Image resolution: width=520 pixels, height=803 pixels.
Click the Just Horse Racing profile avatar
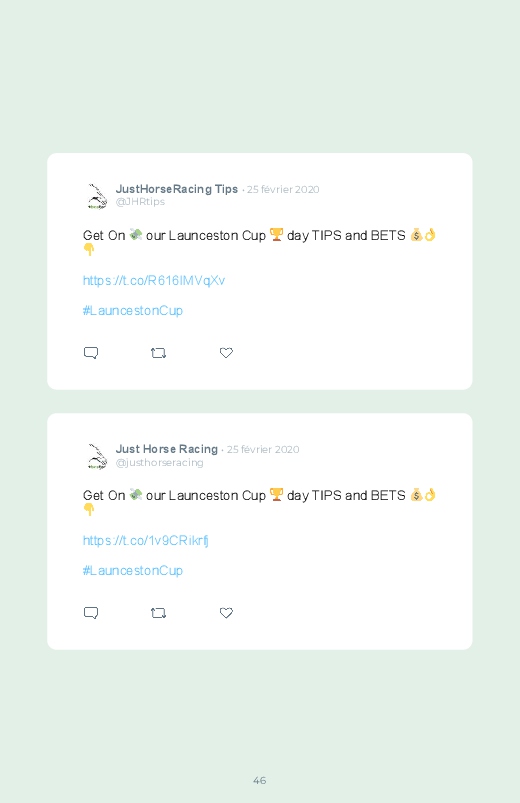pos(96,456)
